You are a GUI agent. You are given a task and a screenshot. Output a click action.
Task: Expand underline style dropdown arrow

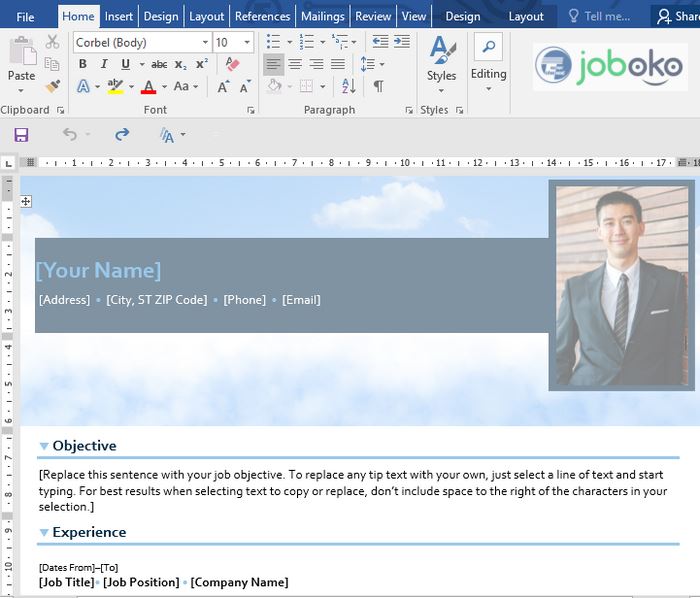pos(142,65)
